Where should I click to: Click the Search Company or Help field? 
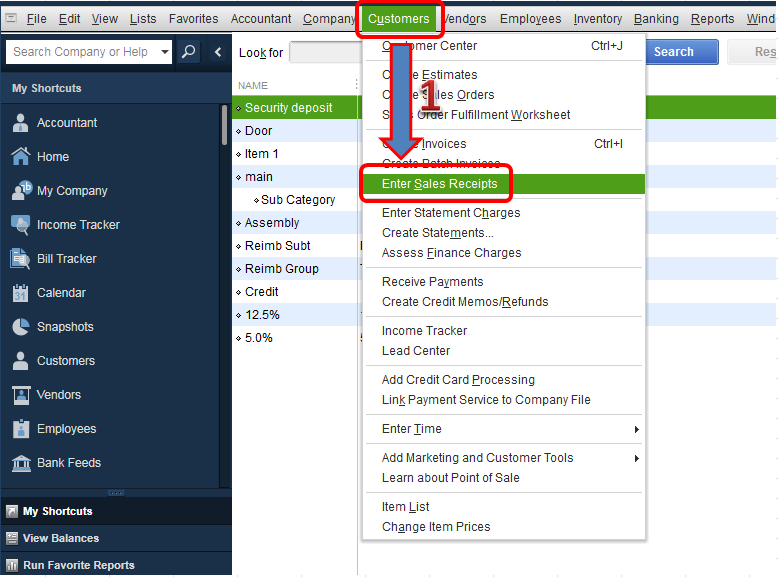82,52
